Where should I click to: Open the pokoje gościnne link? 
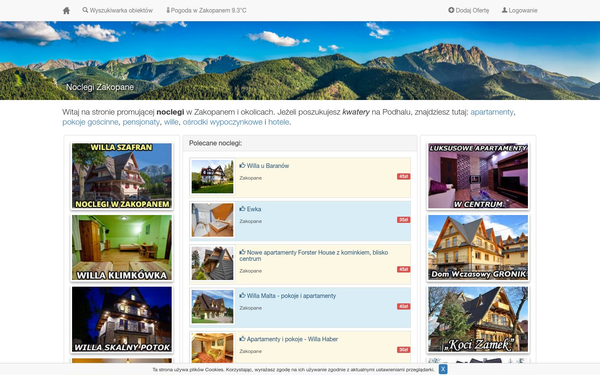[x=90, y=122]
